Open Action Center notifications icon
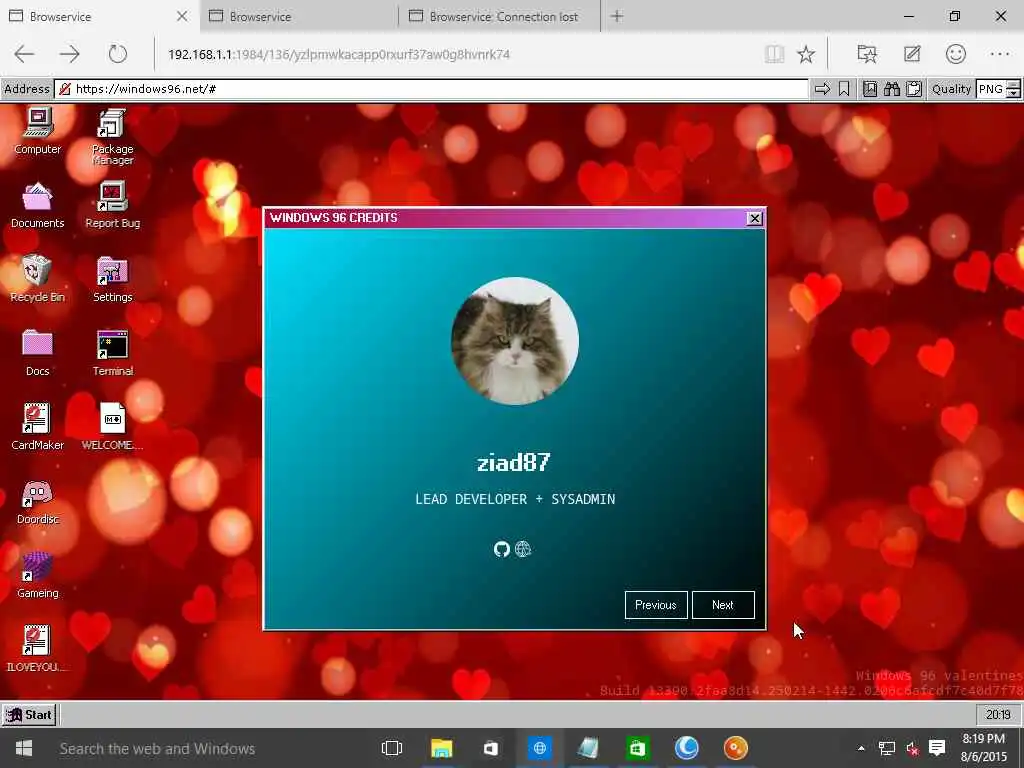 coord(937,748)
